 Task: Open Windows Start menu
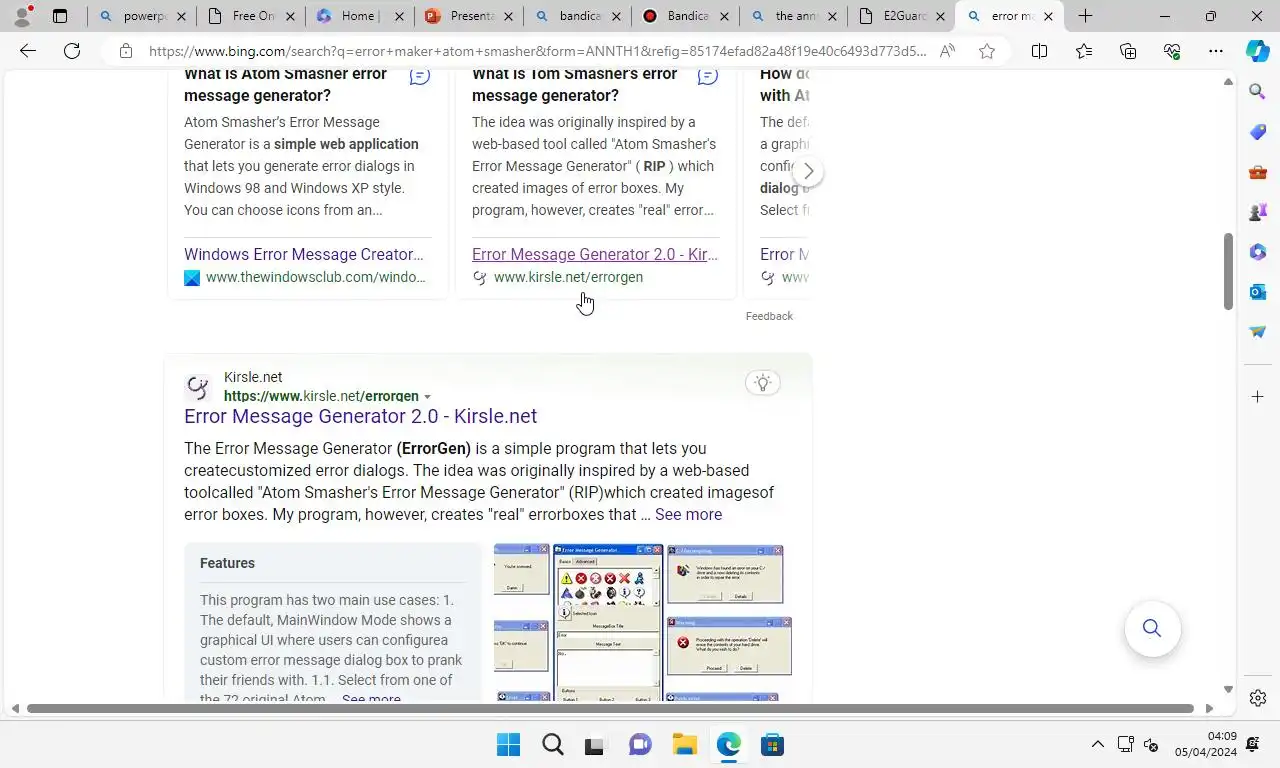pyautogui.click(x=508, y=745)
